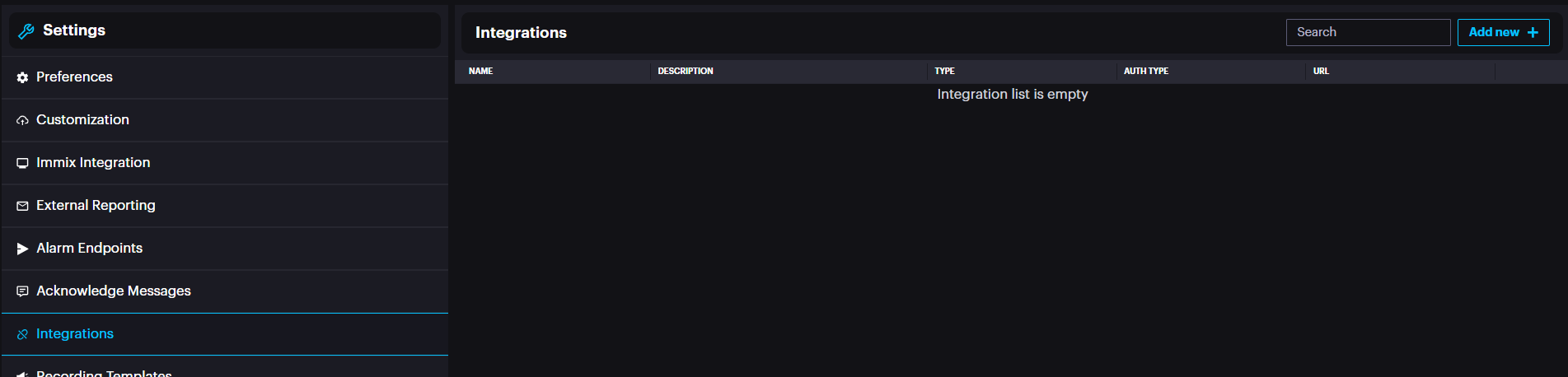Screen dimensions: 1568x377
Task: Click the "Integration list is empty" message
Action: 1012,94
